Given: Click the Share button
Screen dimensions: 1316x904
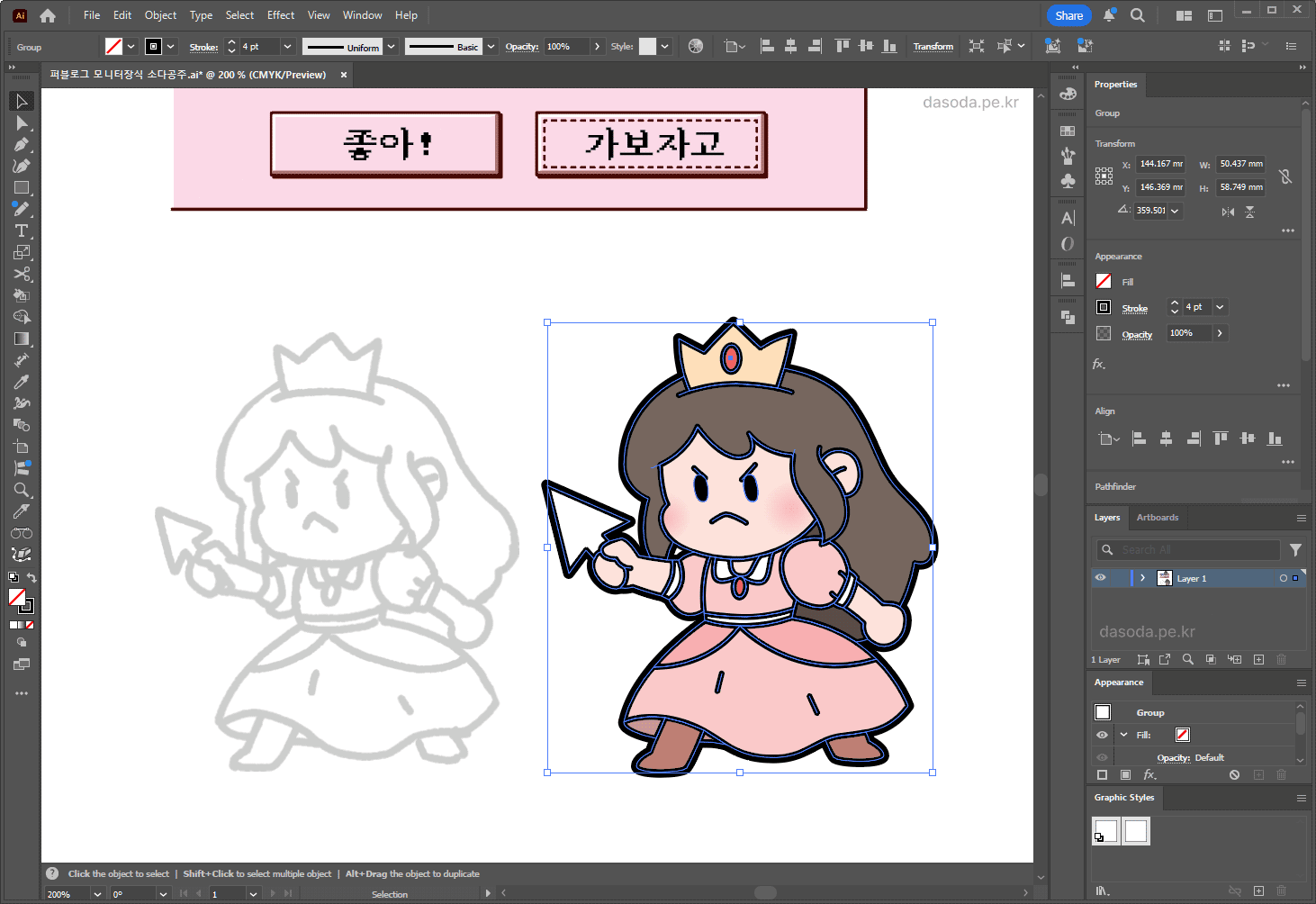Looking at the screenshot, I should pos(1068,15).
